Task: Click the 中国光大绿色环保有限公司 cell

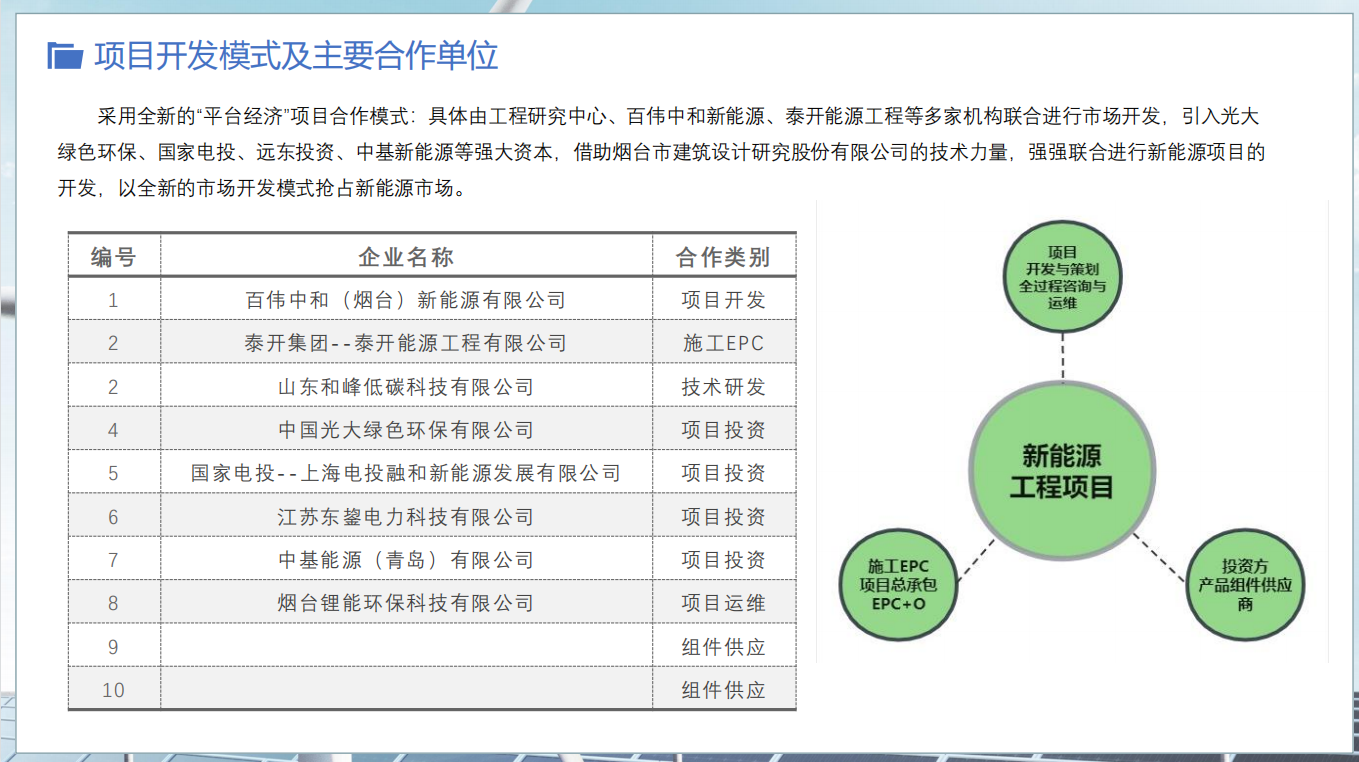Action: pos(406,430)
